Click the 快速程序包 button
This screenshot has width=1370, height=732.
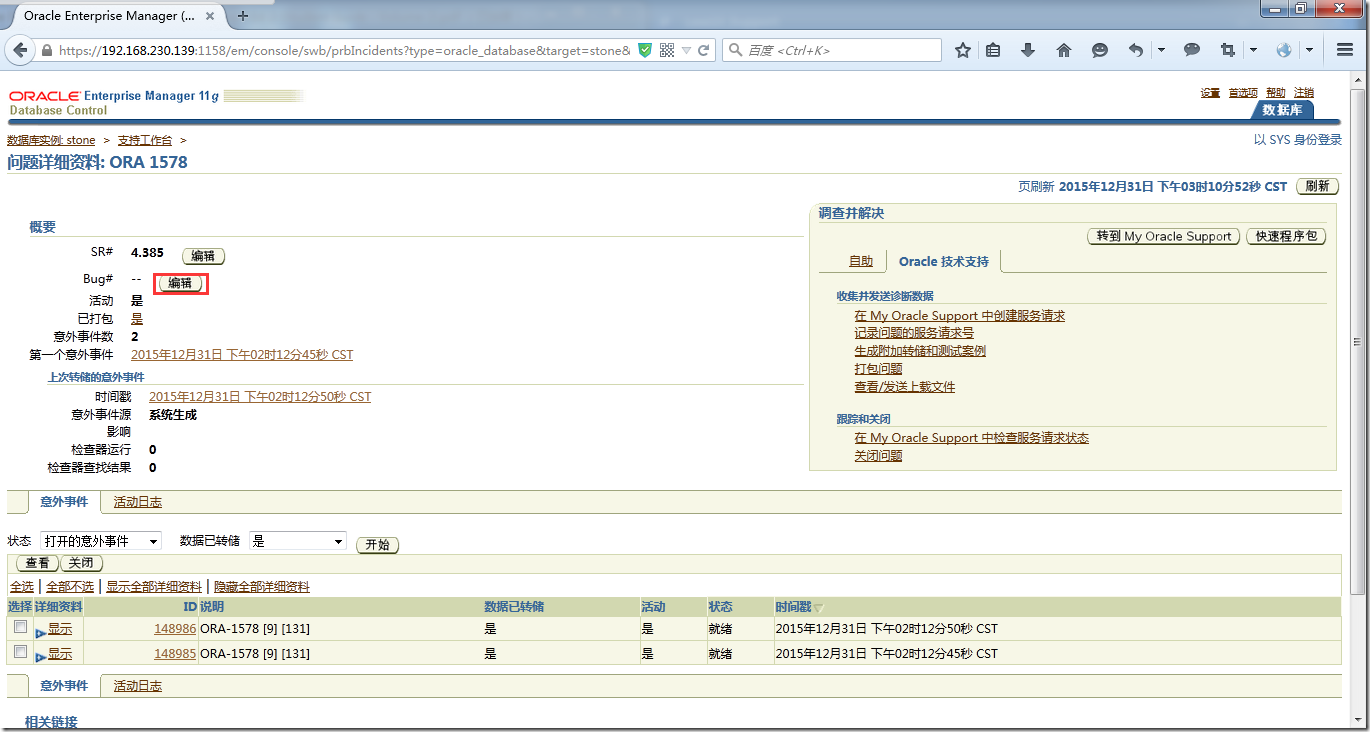point(1286,236)
